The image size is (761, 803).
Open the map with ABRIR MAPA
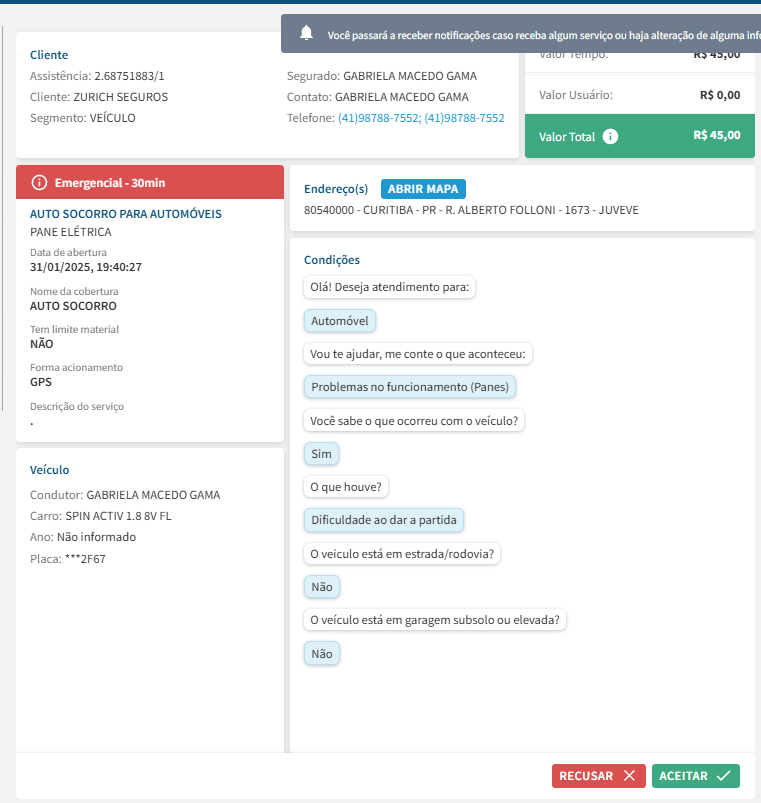point(423,189)
